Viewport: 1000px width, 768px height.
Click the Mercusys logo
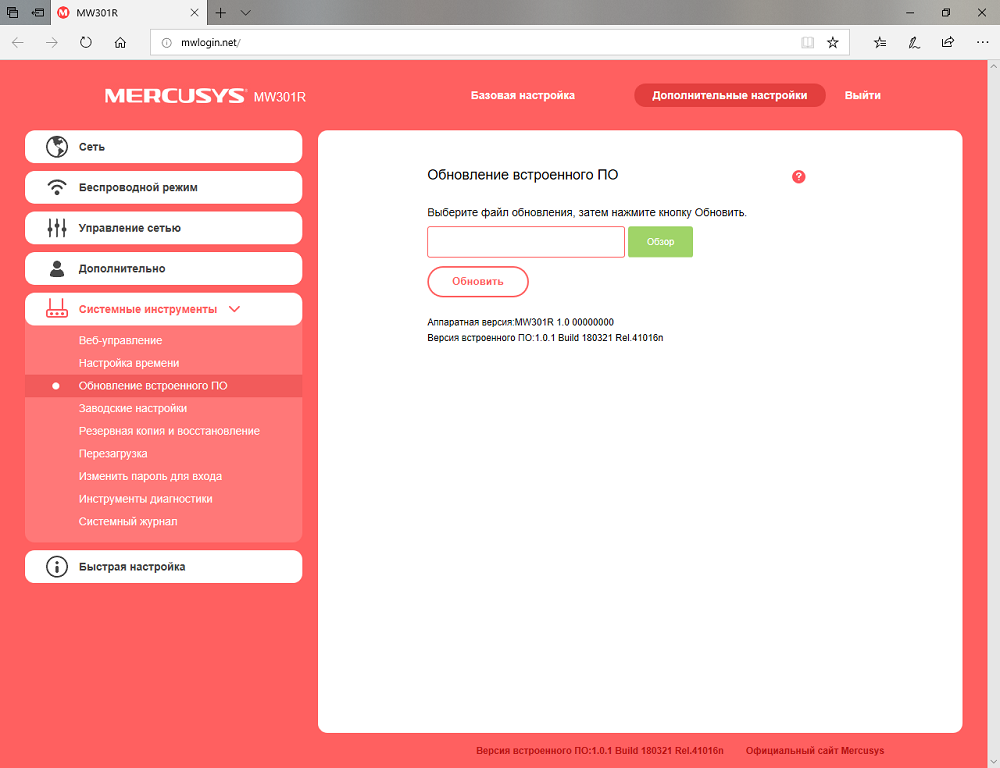pyautogui.click(x=175, y=96)
